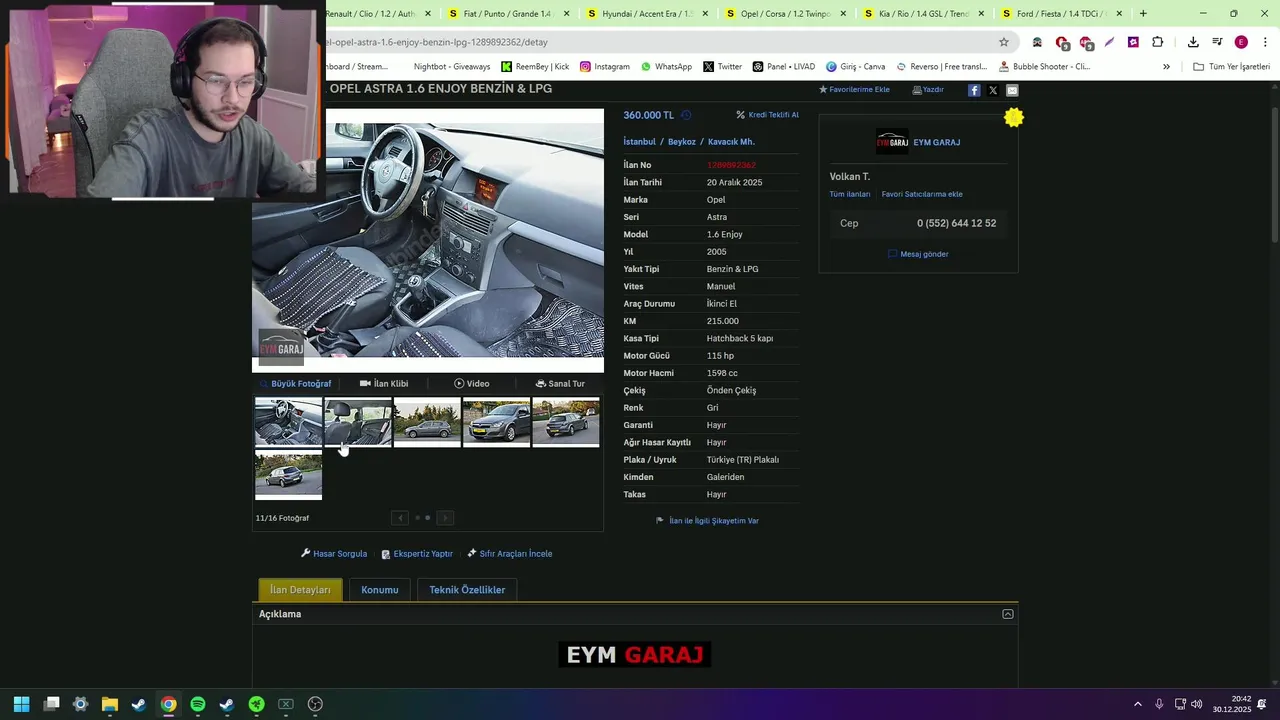The height and width of the screenshot is (720, 1280).
Task: Select the thumbnail in the second row
Action: click(x=288, y=475)
